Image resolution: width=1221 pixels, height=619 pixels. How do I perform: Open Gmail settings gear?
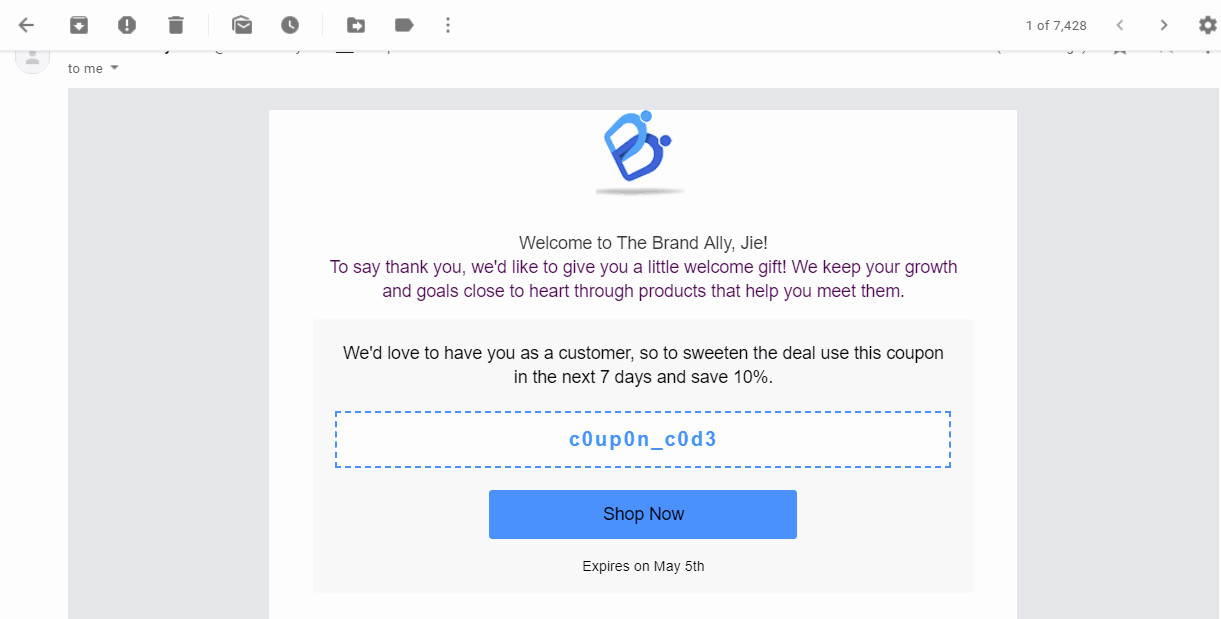pyautogui.click(x=1207, y=25)
